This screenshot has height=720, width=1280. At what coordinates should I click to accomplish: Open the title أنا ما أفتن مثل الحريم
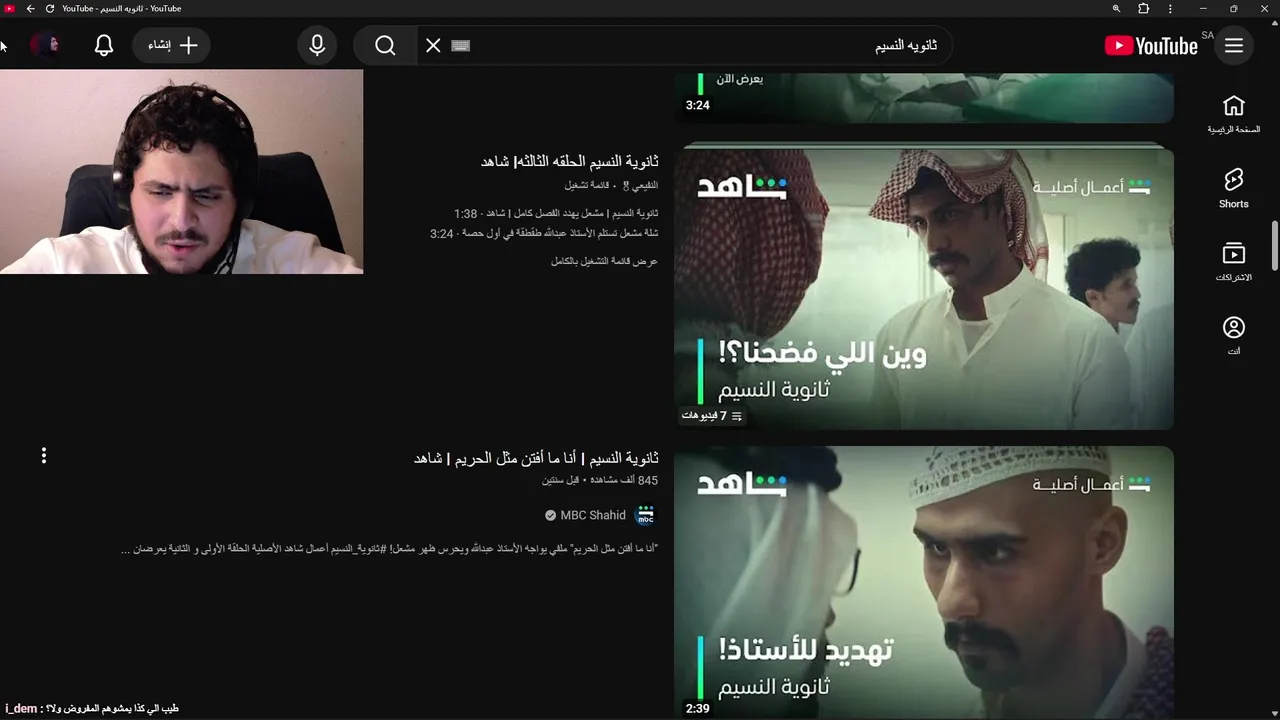click(536, 458)
